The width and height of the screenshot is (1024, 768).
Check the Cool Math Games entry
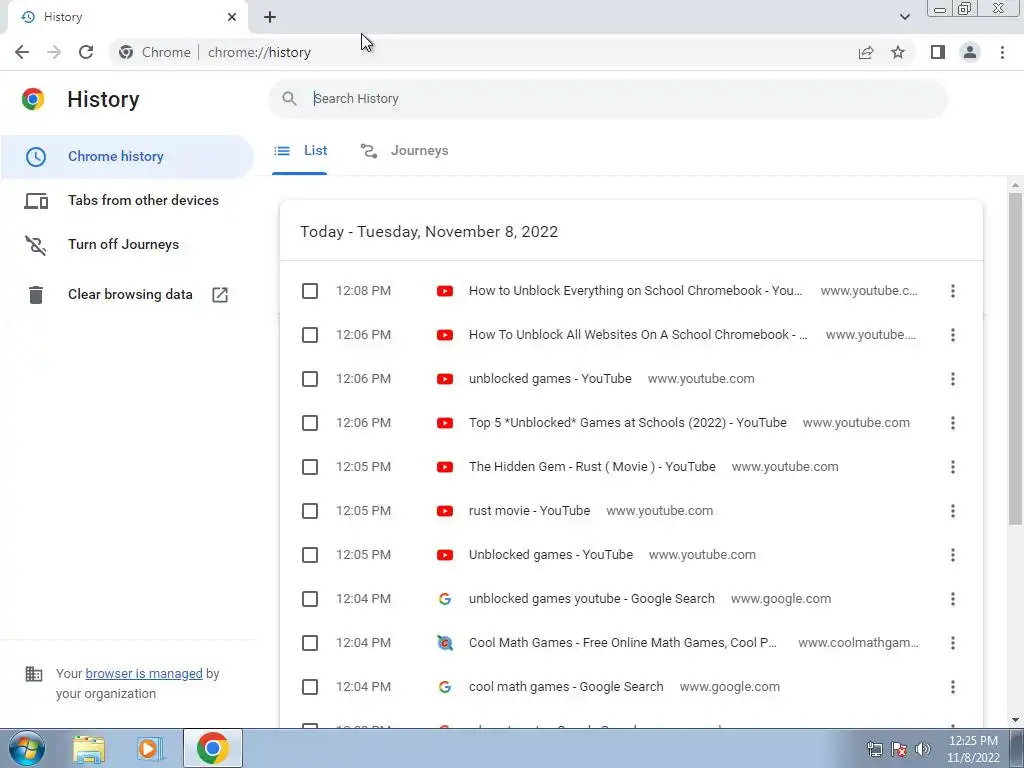pos(310,643)
